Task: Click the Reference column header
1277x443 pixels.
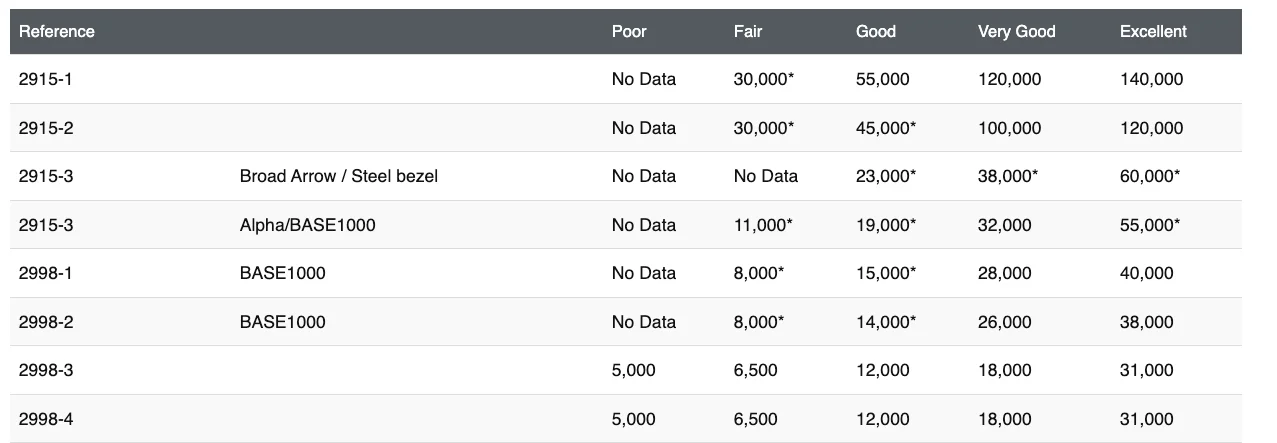Action: (x=57, y=31)
